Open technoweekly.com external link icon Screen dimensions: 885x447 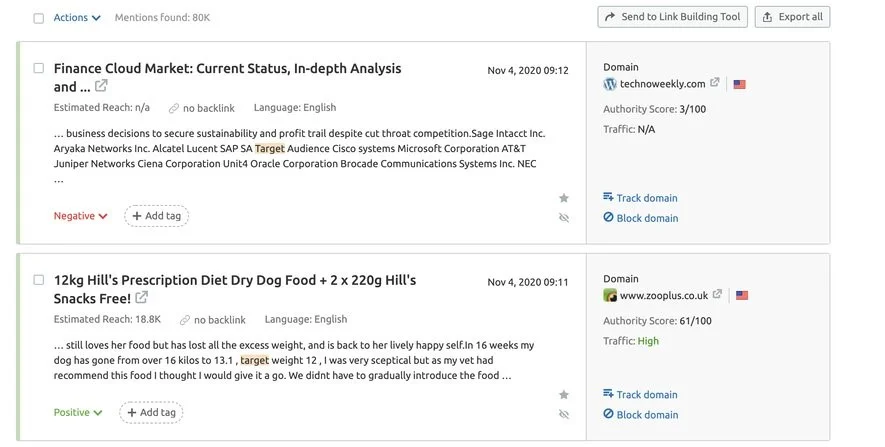715,82
